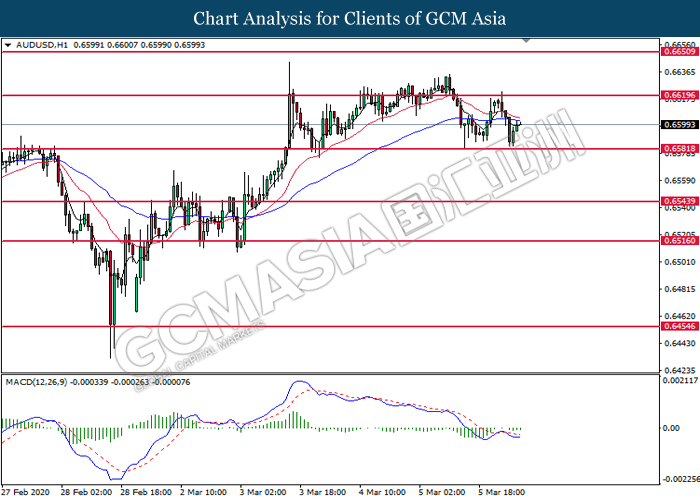Click the chart shift triangle marker at top
The height and width of the screenshot is (500, 700).
click(526, 41)
